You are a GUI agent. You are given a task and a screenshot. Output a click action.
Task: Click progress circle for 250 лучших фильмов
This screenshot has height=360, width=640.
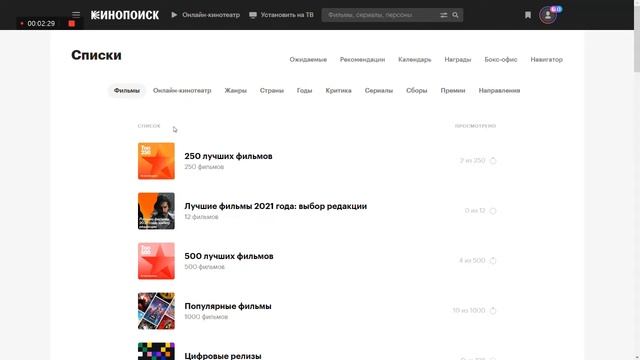tap(493, 160)
